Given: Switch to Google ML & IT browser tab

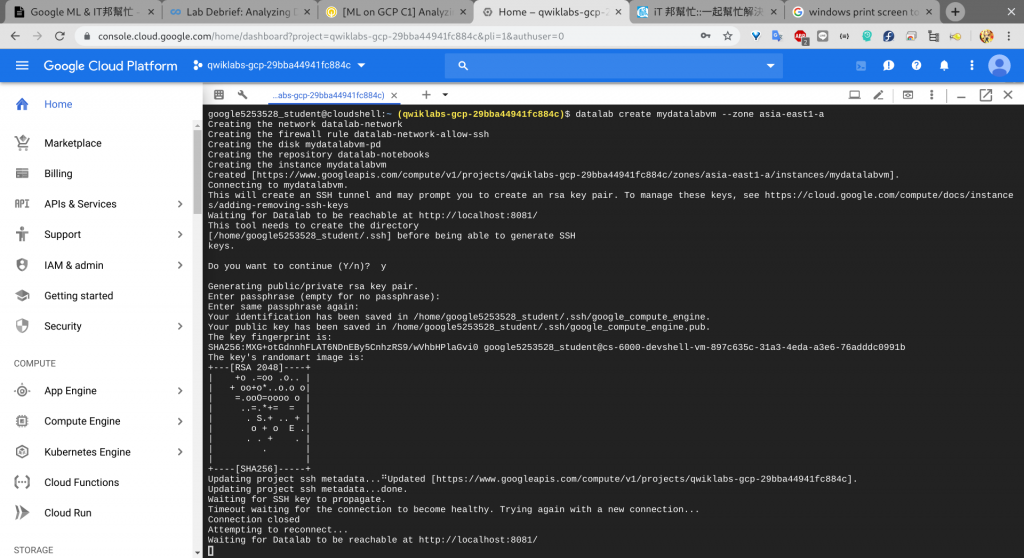Looking at the screenshot, I should point(81,12).
